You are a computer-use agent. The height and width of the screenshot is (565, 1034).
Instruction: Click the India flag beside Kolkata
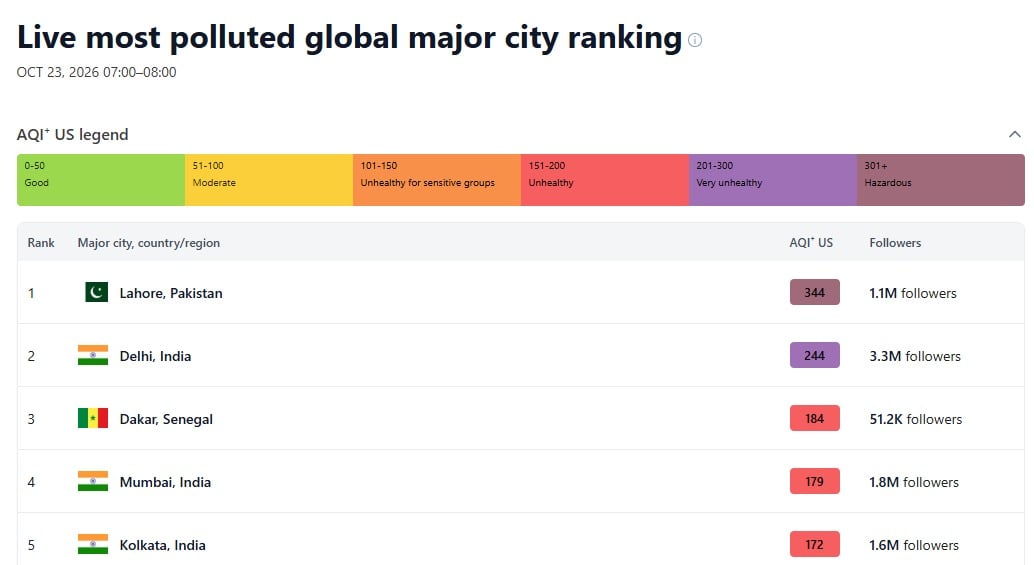click(x=92, y=545)
